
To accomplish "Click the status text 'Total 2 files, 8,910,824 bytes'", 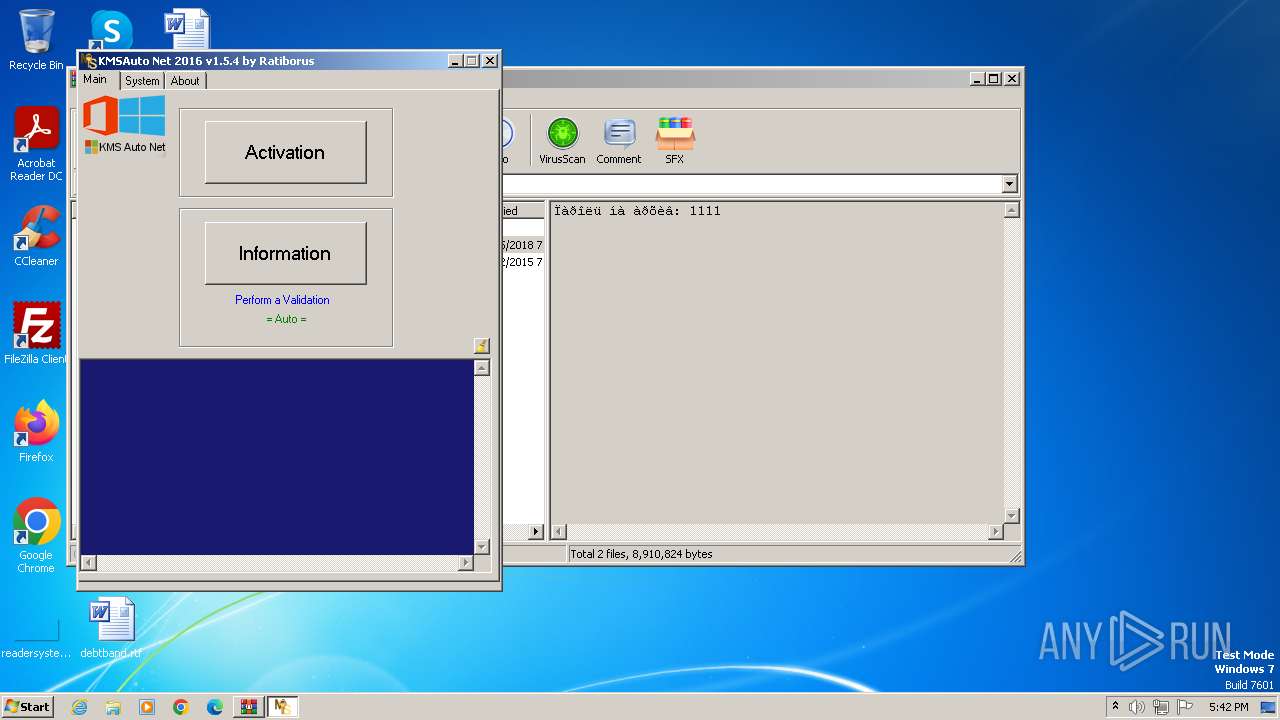I will click(641, 554).
